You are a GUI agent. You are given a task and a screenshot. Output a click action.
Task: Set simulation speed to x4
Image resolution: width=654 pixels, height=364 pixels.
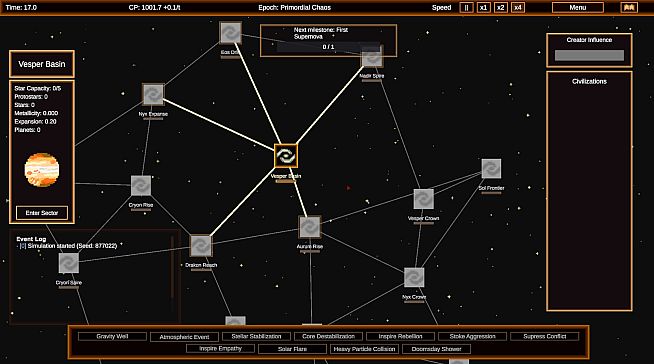[x=518, y=8]
